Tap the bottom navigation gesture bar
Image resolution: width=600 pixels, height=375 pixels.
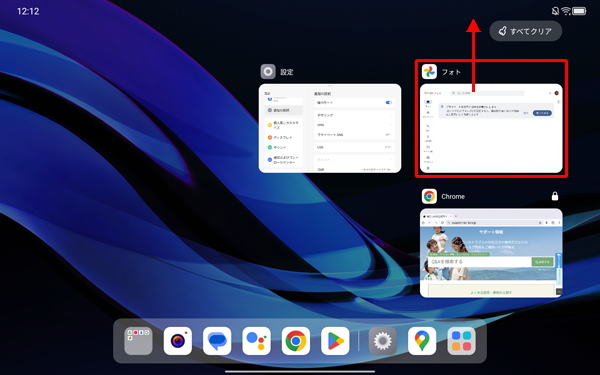(300, 371)
